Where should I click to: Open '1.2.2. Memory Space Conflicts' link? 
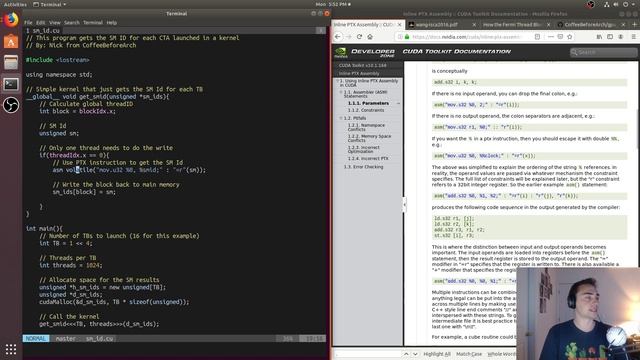pos(369,138)
